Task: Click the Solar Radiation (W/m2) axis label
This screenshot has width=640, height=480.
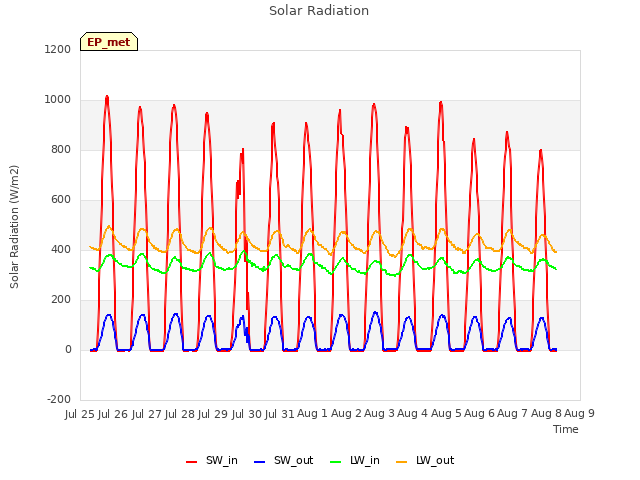Action: click(14, 227)
